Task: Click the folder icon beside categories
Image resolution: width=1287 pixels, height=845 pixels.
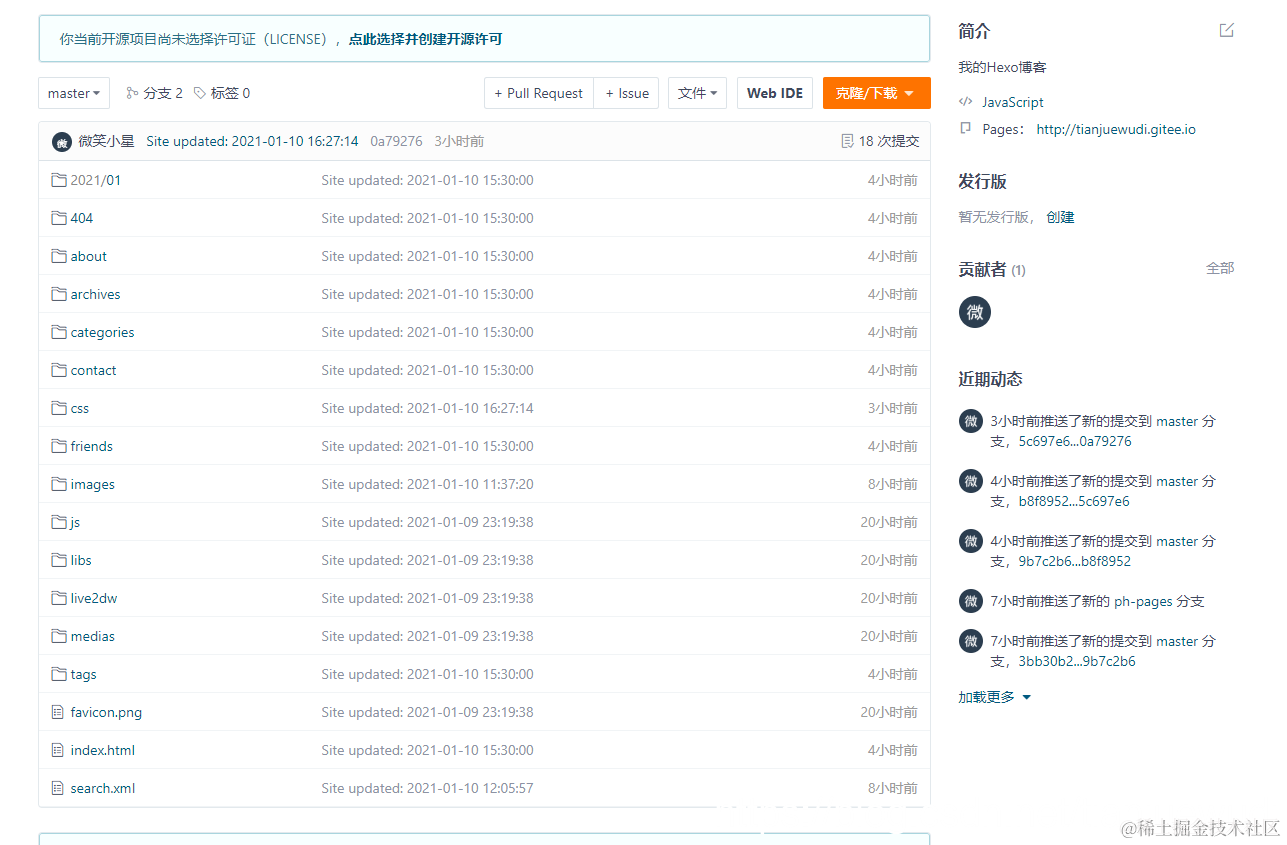Action: click(59, 332)
